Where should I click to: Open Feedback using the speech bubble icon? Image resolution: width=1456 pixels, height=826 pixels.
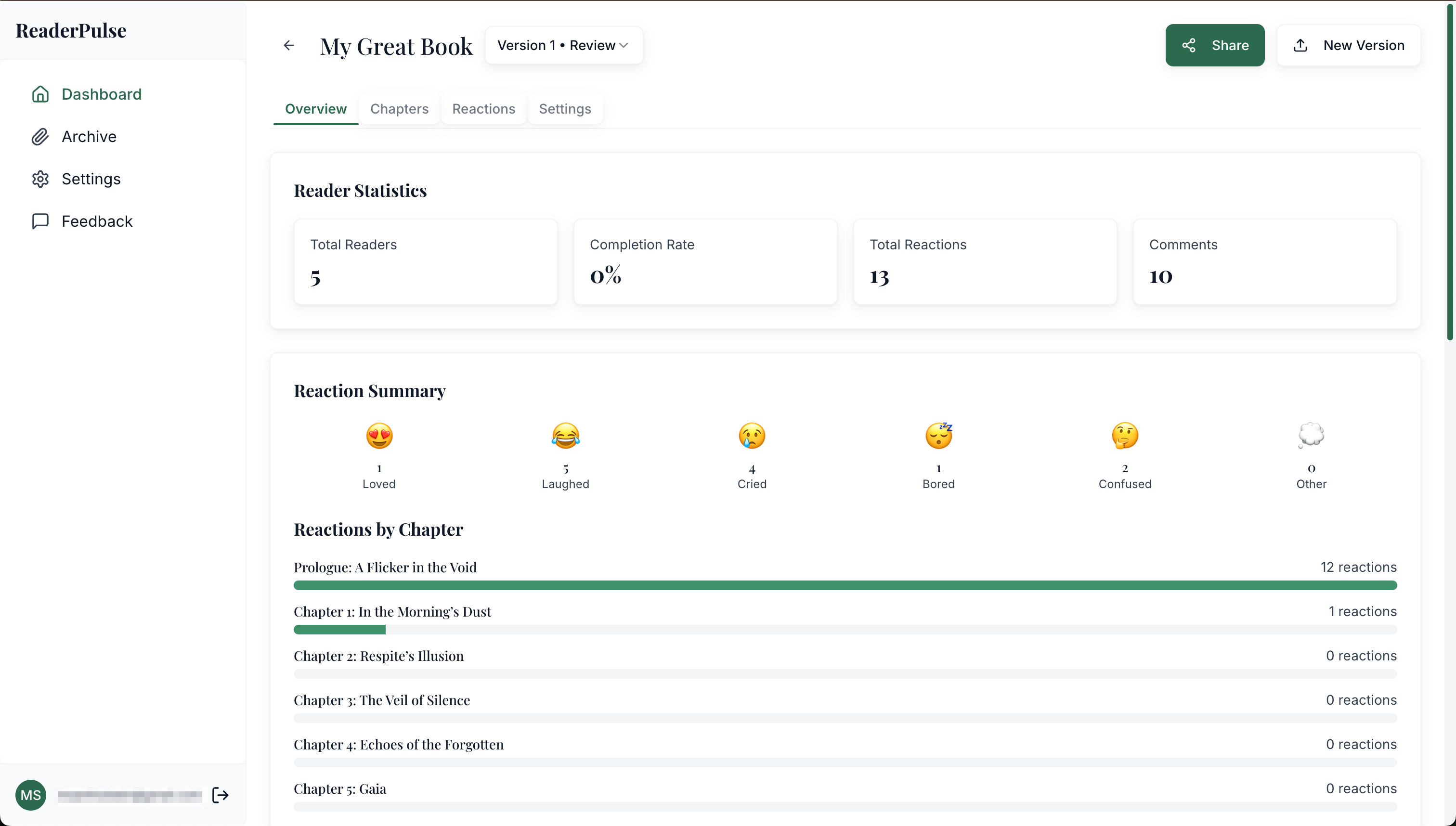pos(40,221)
